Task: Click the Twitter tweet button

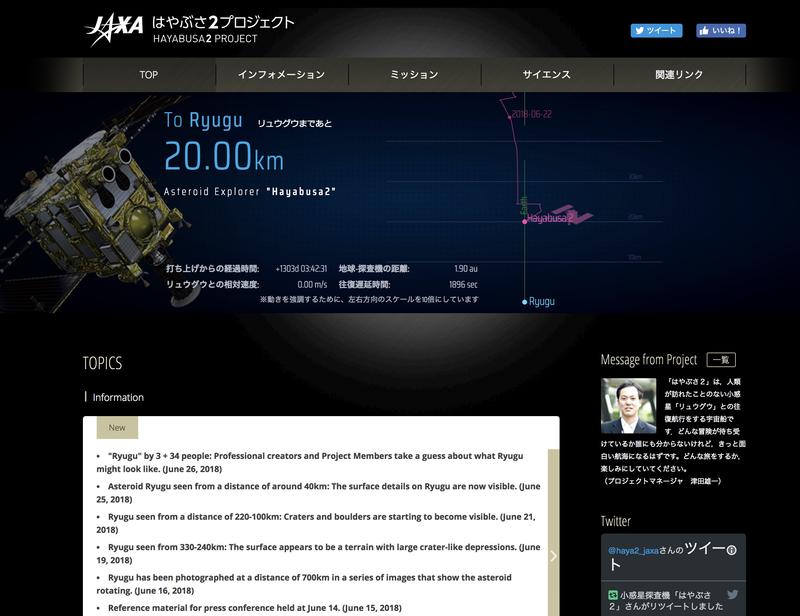Action: [x=656, y=31]
